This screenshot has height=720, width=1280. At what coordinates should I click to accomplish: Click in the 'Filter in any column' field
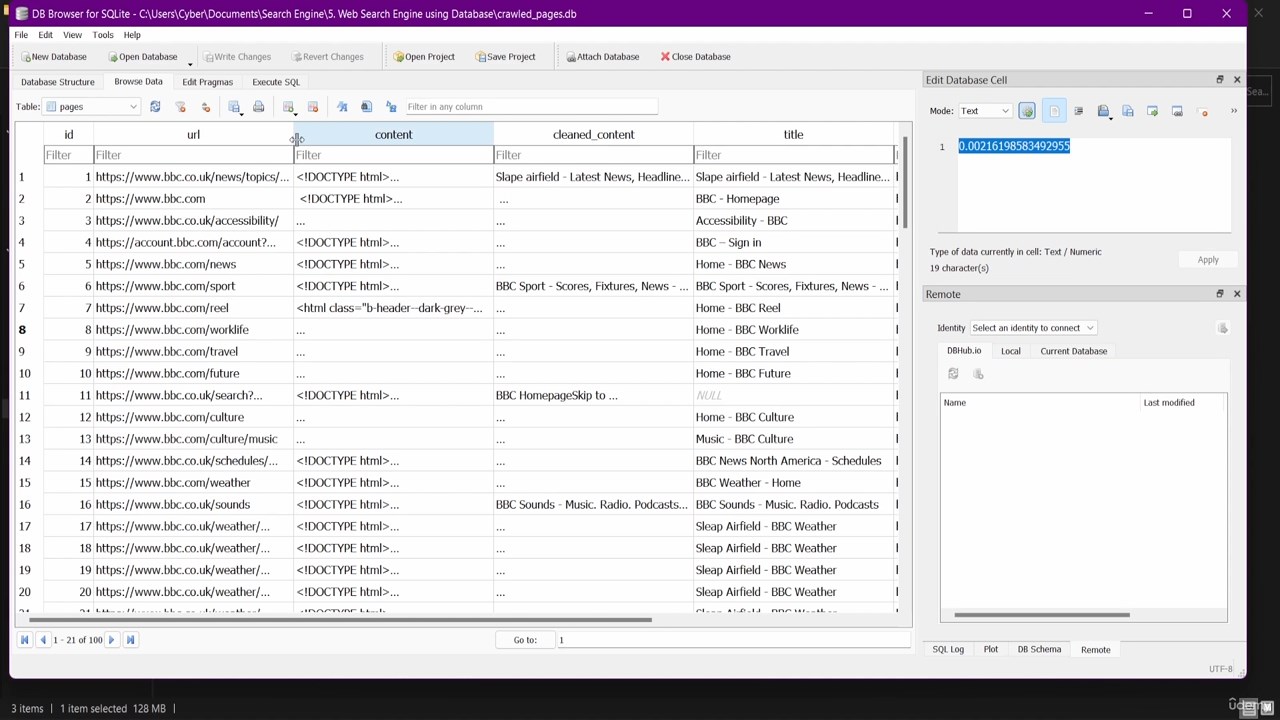pos(531,107)
